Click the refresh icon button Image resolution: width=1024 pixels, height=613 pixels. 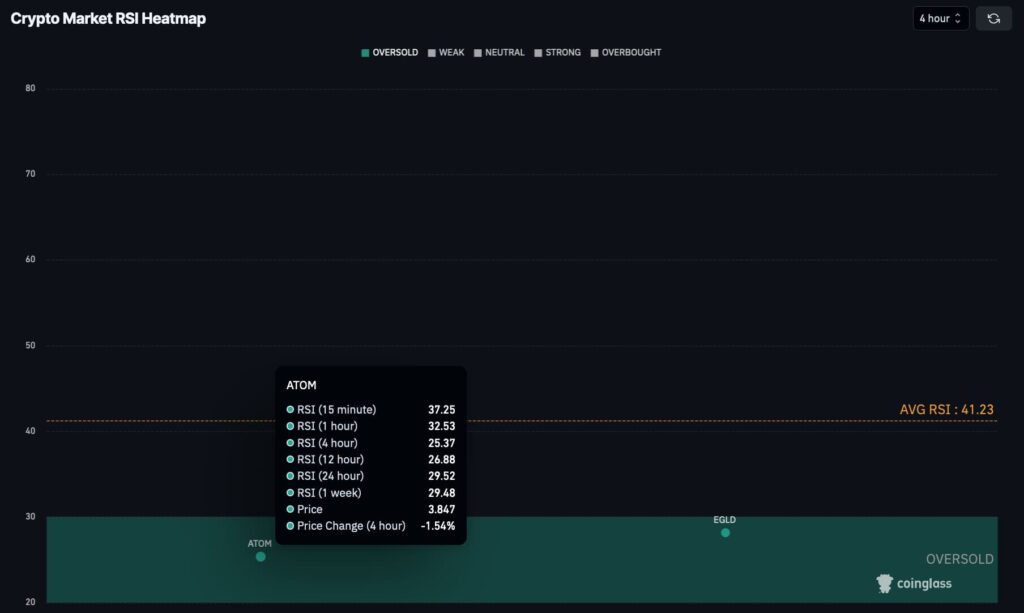coord(993,18)
